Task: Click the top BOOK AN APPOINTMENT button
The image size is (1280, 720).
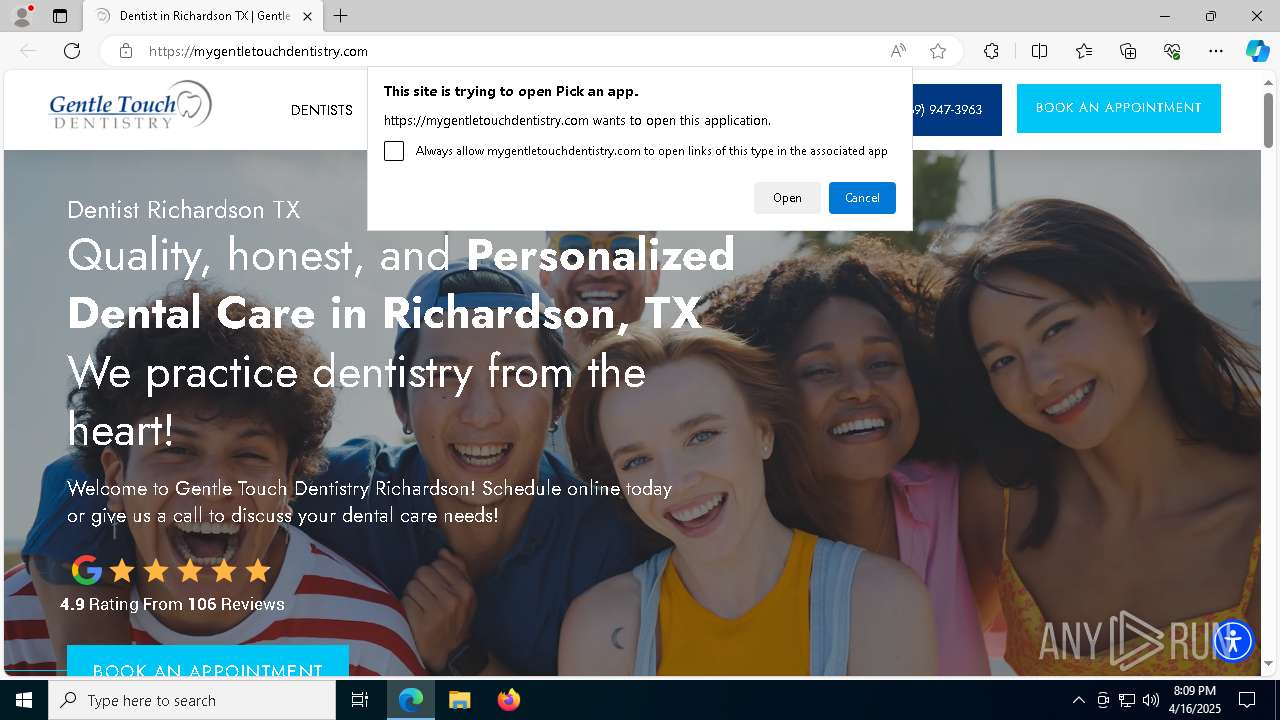Action: (x=1119, y=108)
